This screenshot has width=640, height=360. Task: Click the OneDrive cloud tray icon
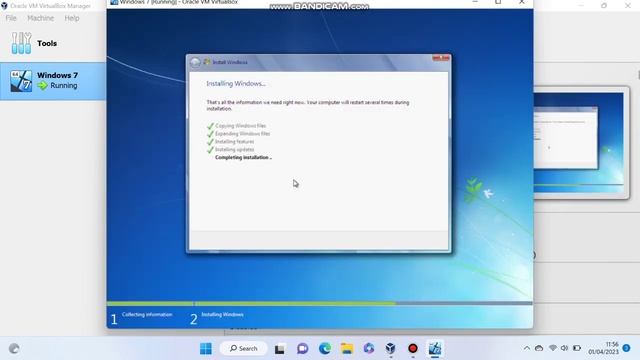[539, 349]
